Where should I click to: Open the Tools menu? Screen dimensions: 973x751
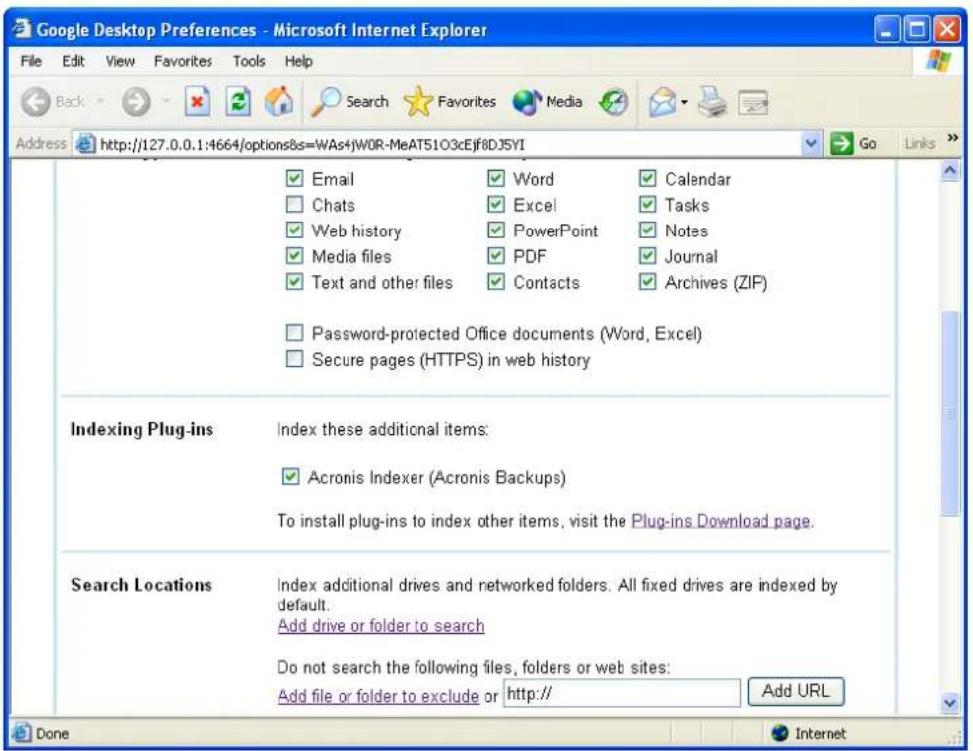[x=249, y=61]
